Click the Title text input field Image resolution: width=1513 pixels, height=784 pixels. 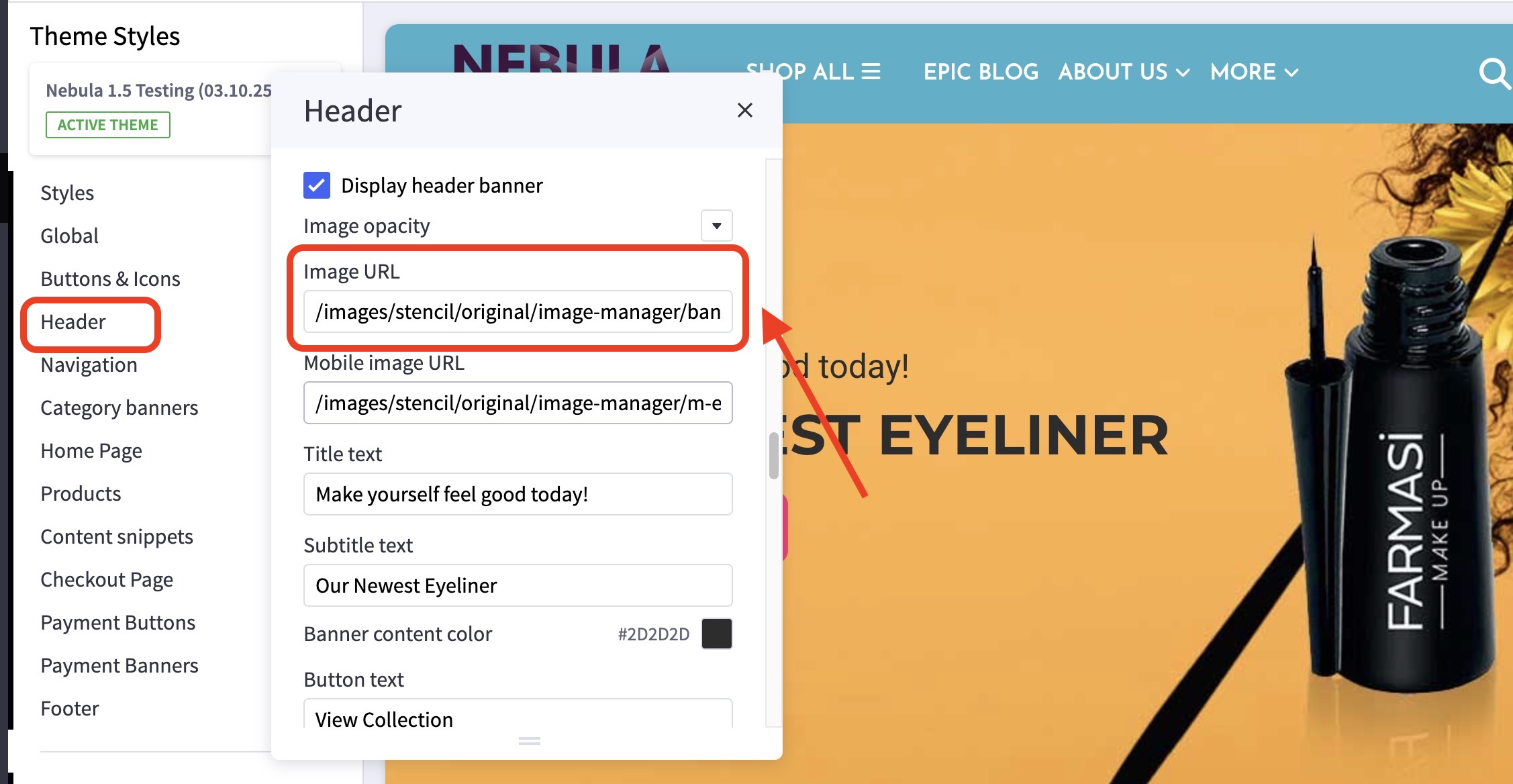coord(517,495)
